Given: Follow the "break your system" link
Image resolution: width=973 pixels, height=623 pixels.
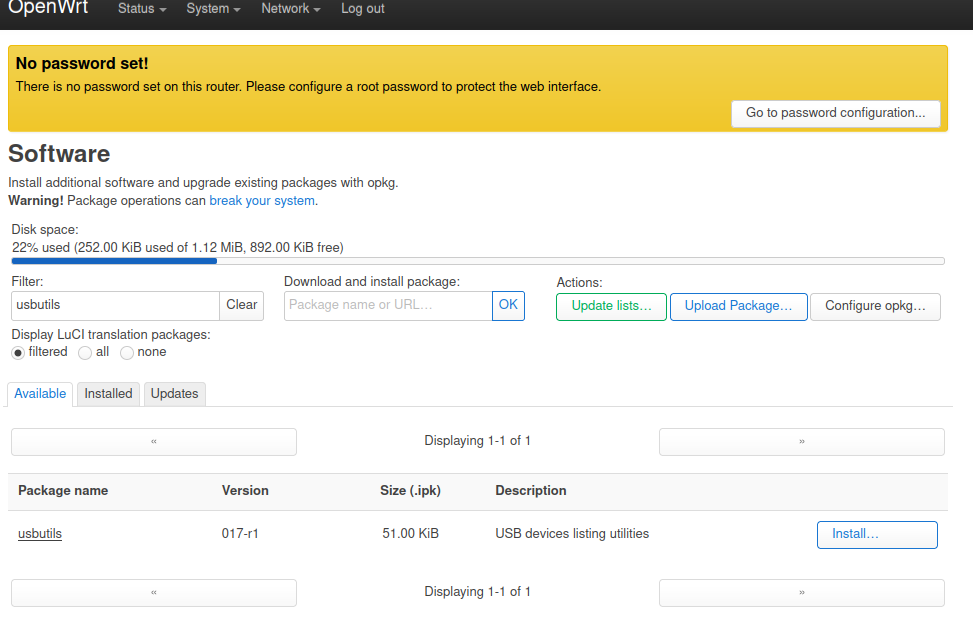Looking at the screenshot, I should [x=262, y=200].
